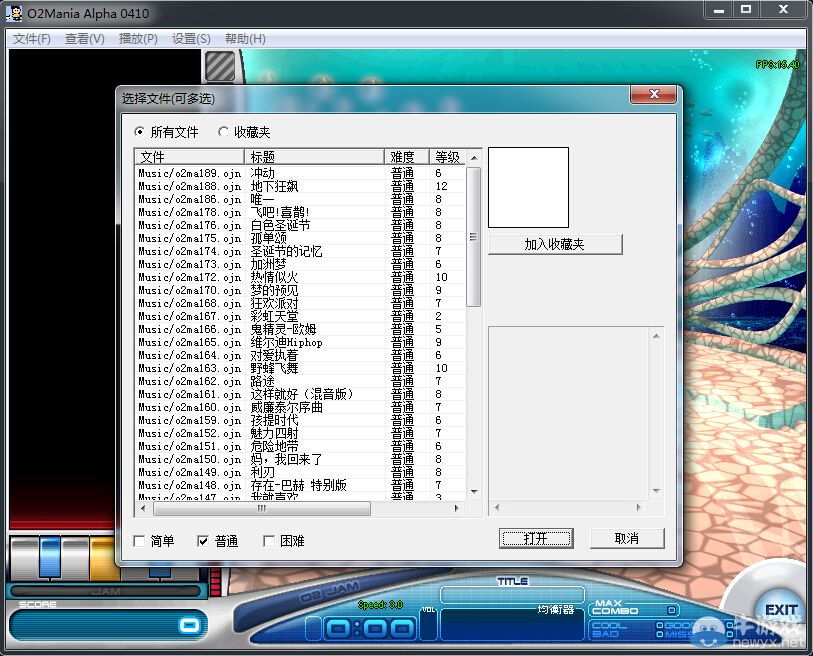The width and height of the screenshot is (813, 656).
Task: Select song row 冲动
Action: pos(301,173)
